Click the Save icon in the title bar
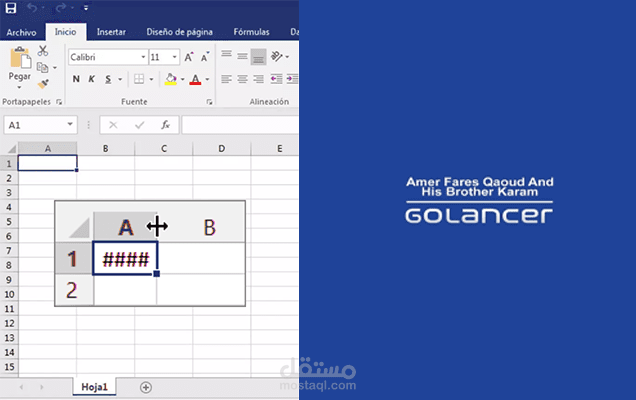The height and width of the screenshot is (400, 636). (x=11, y=8)
